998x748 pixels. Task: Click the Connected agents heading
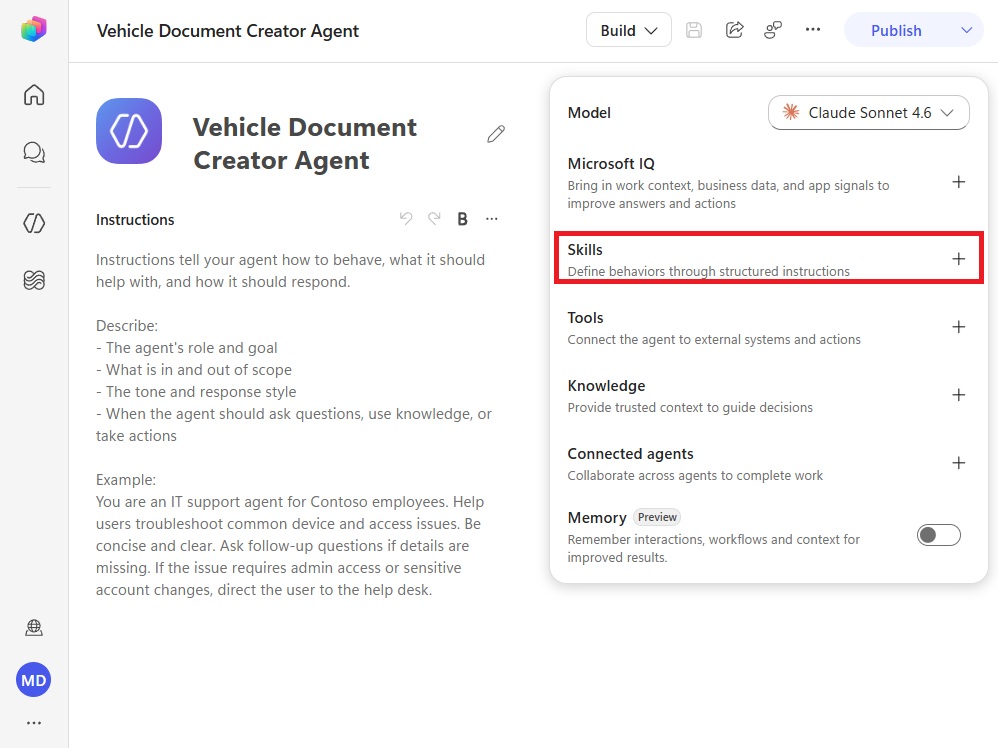(630, 454)
